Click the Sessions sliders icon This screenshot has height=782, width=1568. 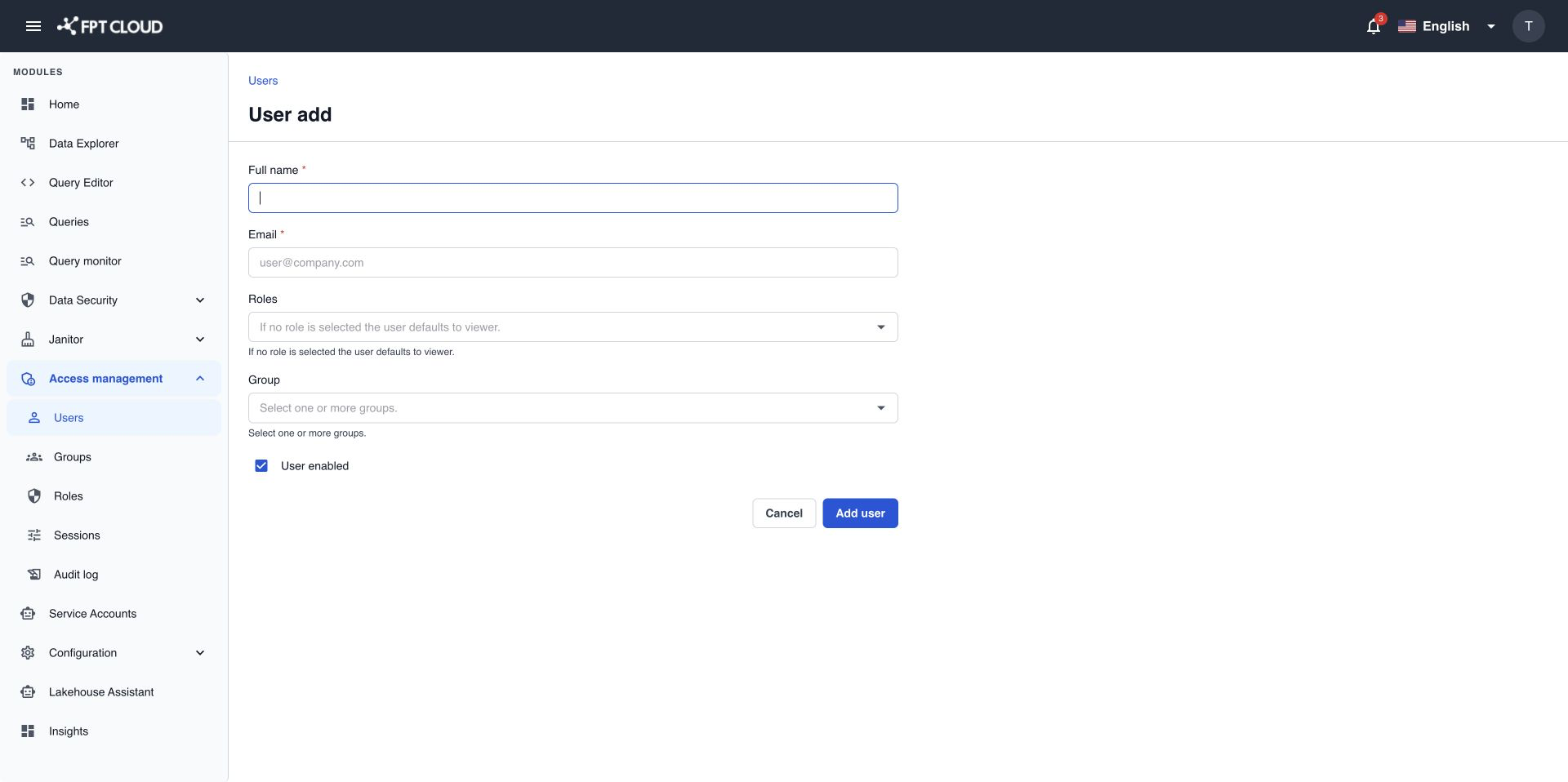point(34,535)
